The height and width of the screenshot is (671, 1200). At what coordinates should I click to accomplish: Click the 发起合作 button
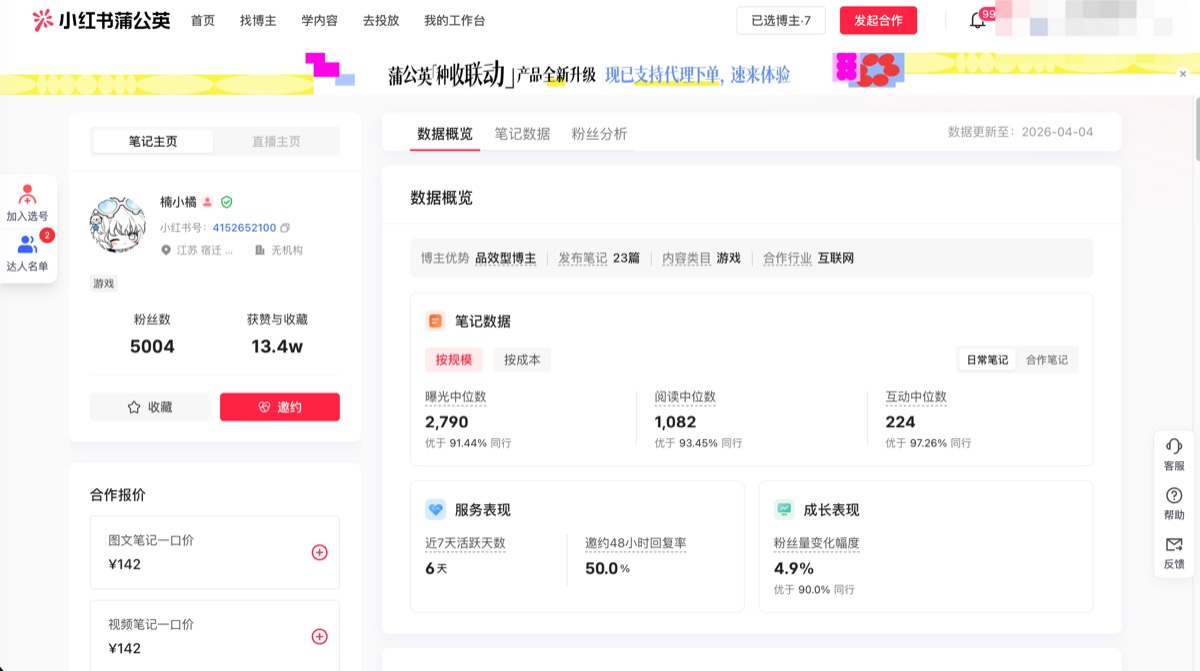point(878,20)
